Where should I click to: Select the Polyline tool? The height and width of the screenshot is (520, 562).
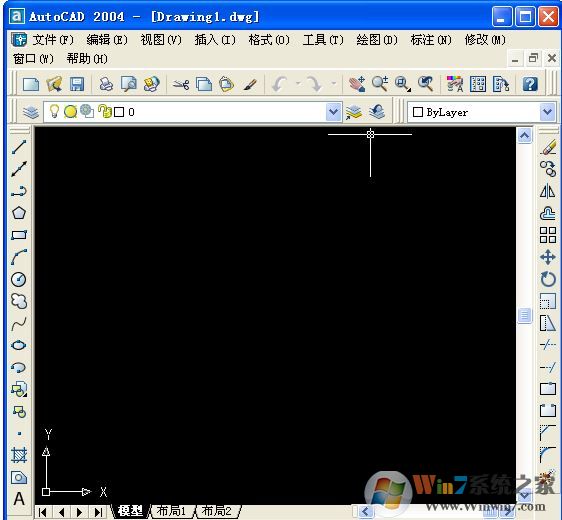coord(19,191)
